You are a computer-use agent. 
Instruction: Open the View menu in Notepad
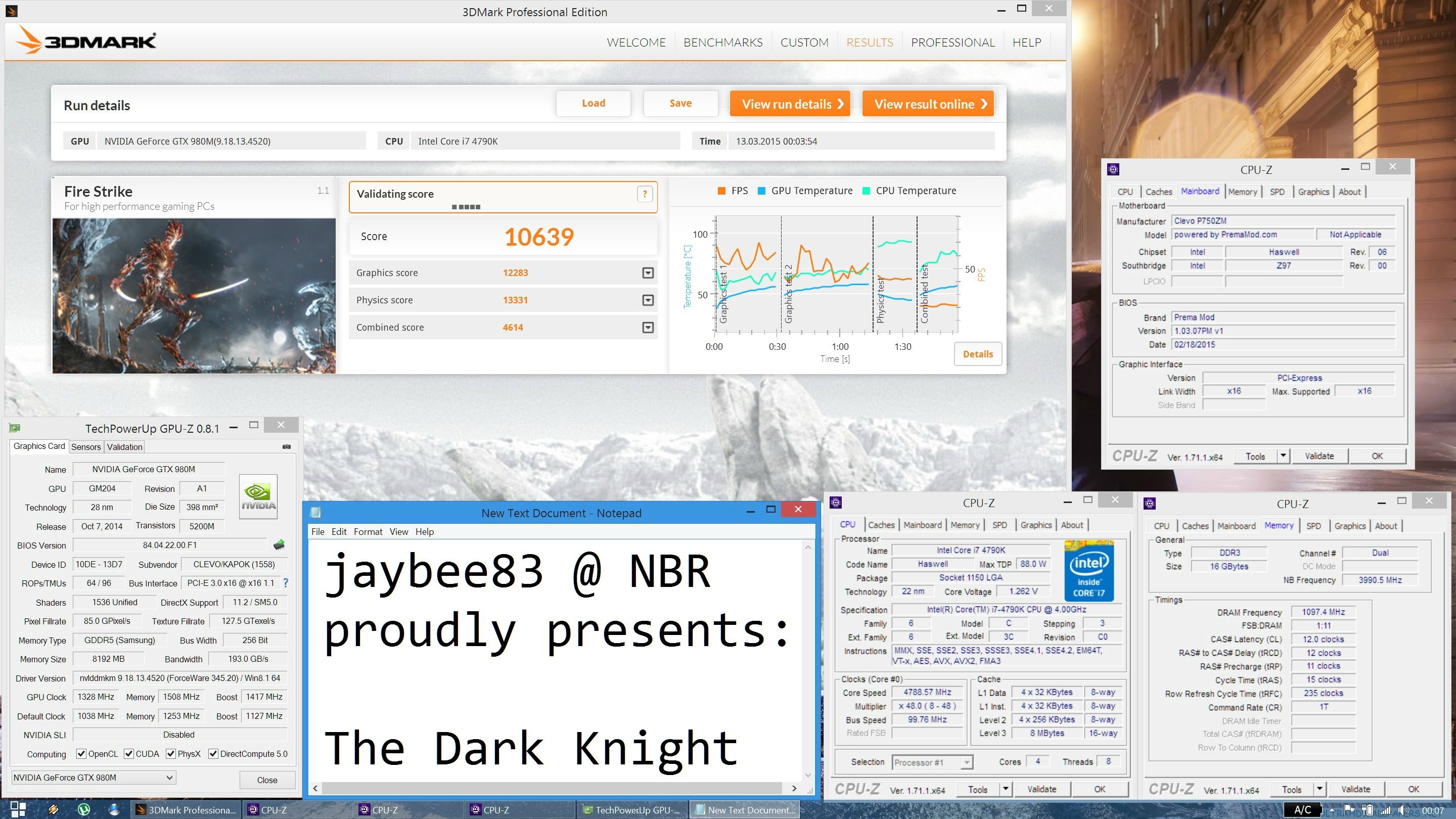tap(398, 531)
